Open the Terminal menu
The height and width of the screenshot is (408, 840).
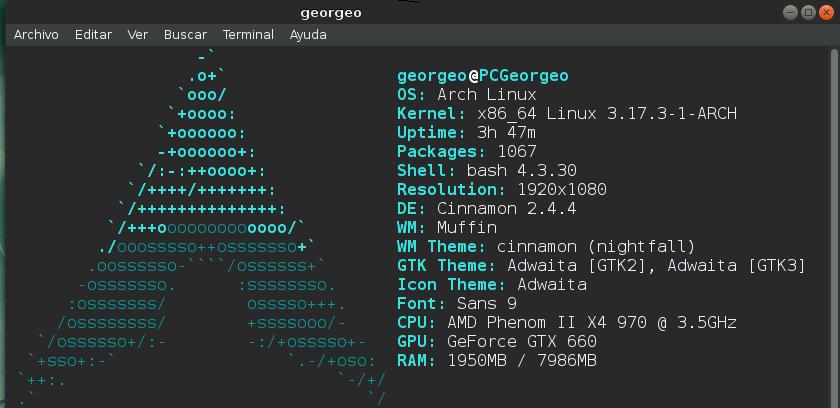(248, 35)
